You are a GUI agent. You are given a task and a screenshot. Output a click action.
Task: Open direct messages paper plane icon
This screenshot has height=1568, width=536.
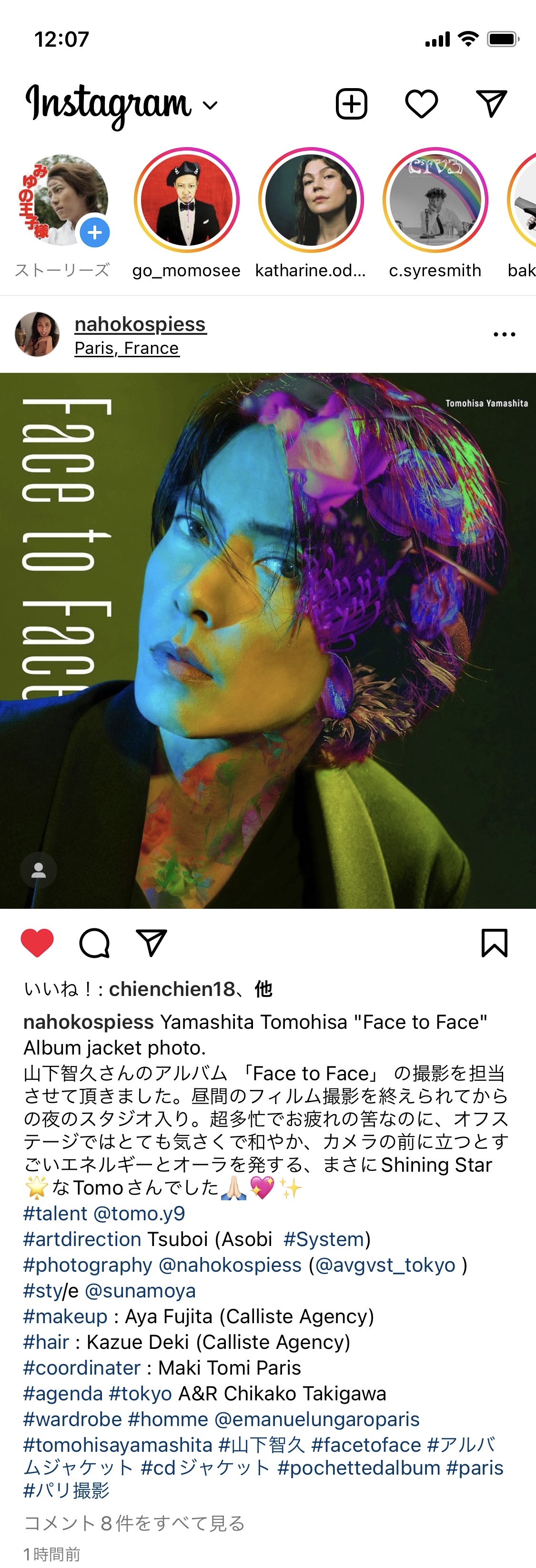point(491,103)
